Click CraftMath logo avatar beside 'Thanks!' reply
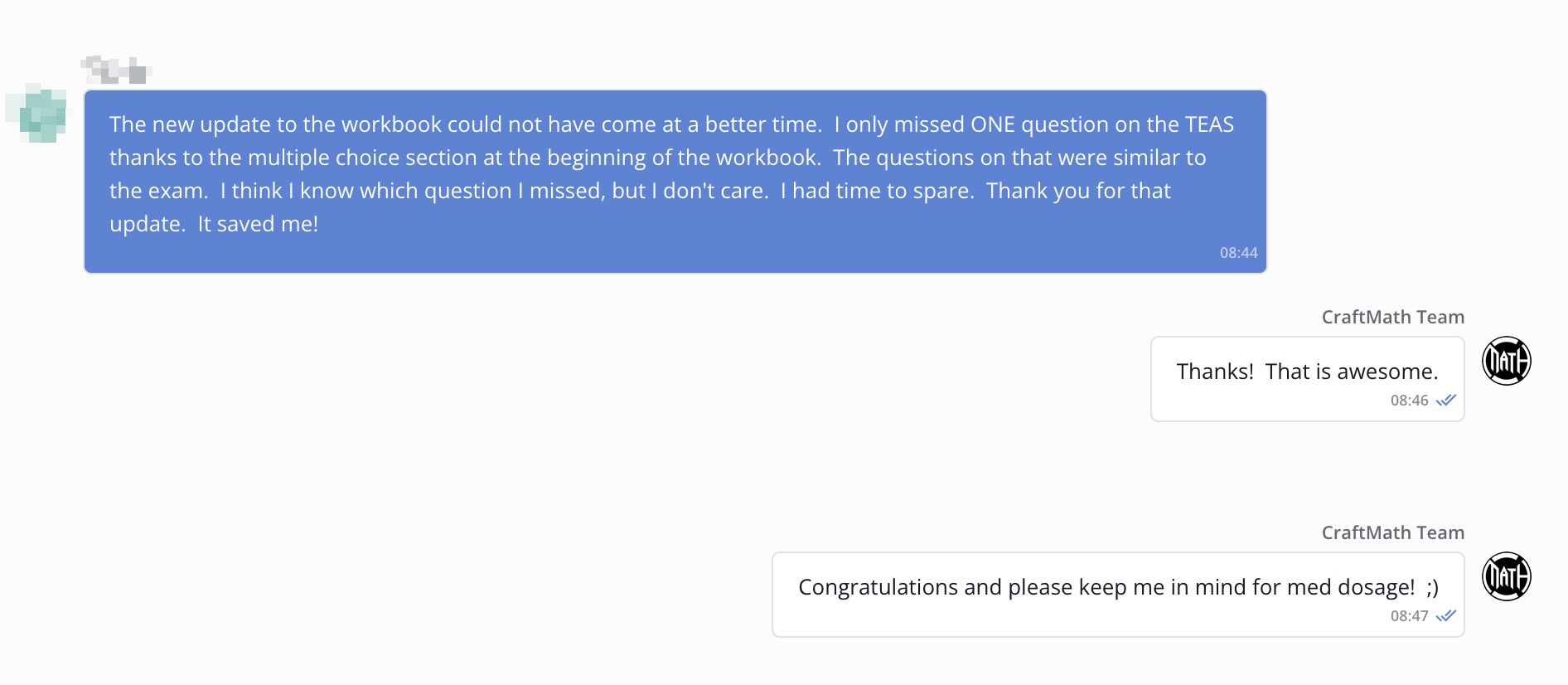This screenshot has height=685, width=1568. point(1506,361)
